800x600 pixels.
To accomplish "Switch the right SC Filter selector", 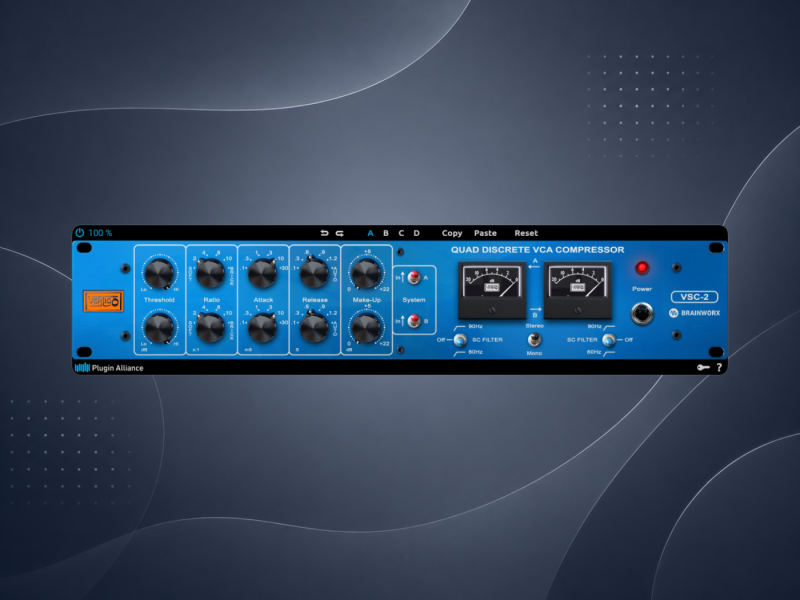I will [609, 340].
